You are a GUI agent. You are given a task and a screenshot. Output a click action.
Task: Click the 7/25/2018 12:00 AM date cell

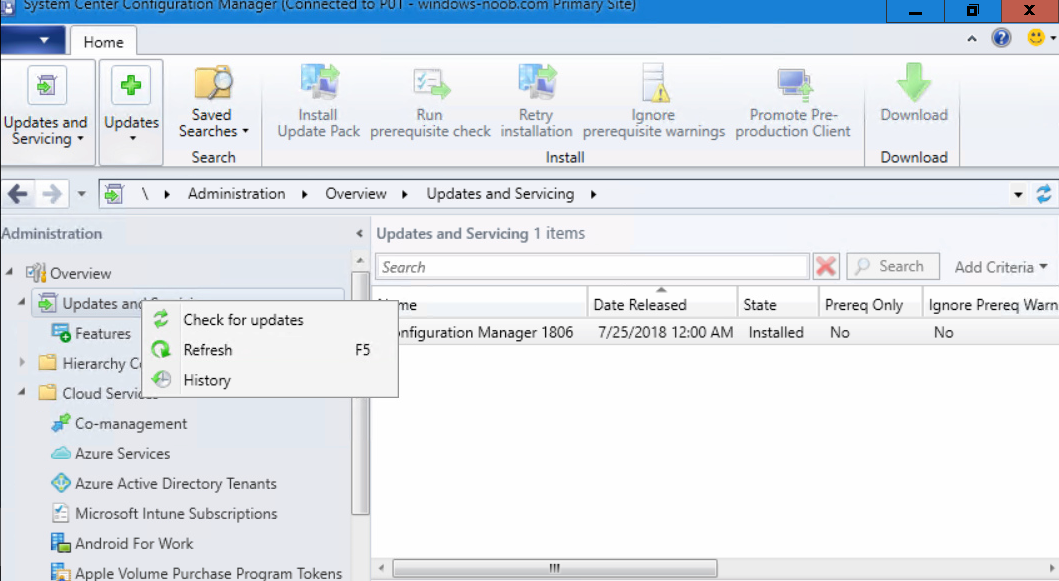pos(665,332)
